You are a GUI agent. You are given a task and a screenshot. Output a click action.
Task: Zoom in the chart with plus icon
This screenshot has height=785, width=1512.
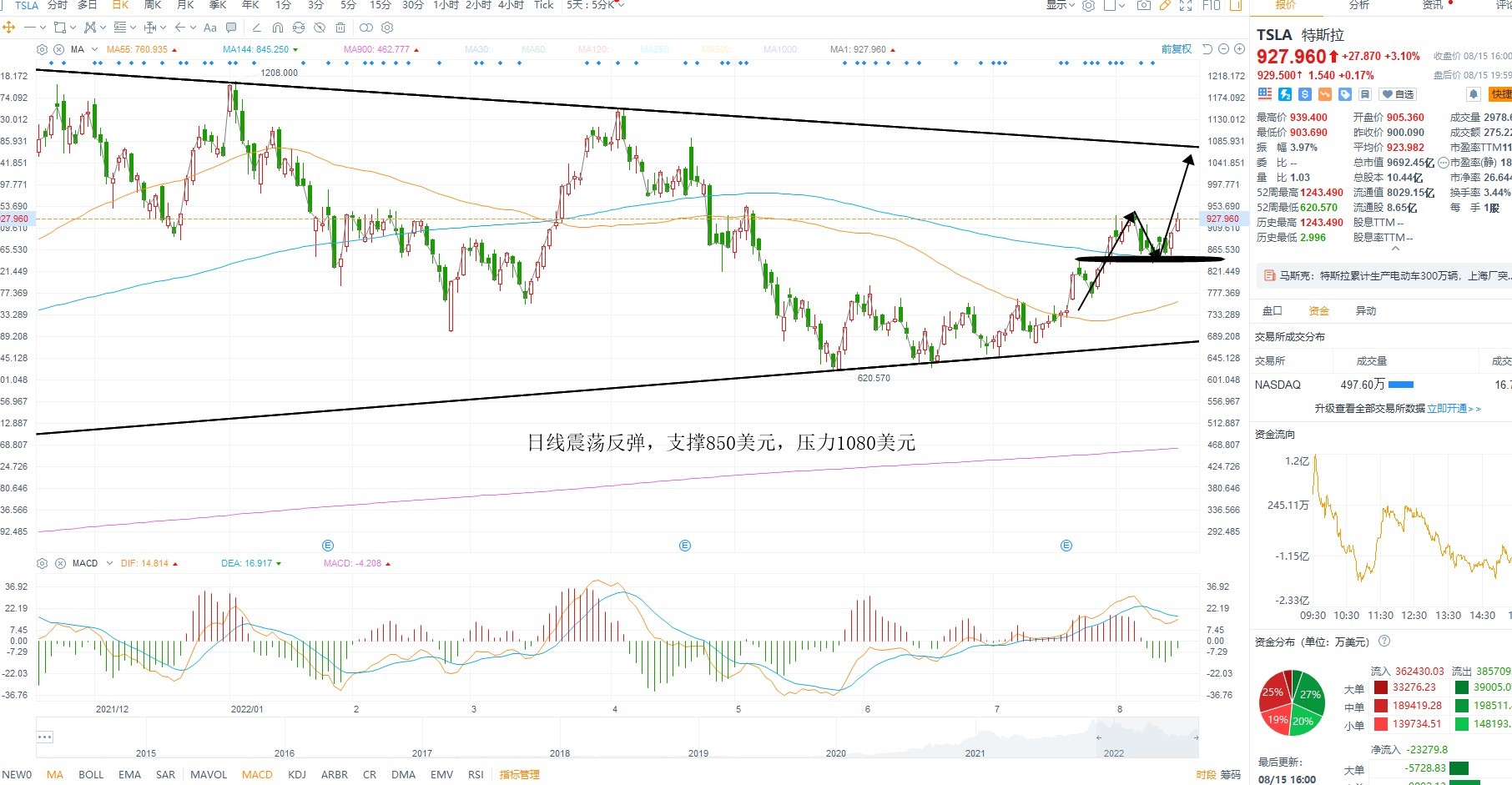(1239, 49)
